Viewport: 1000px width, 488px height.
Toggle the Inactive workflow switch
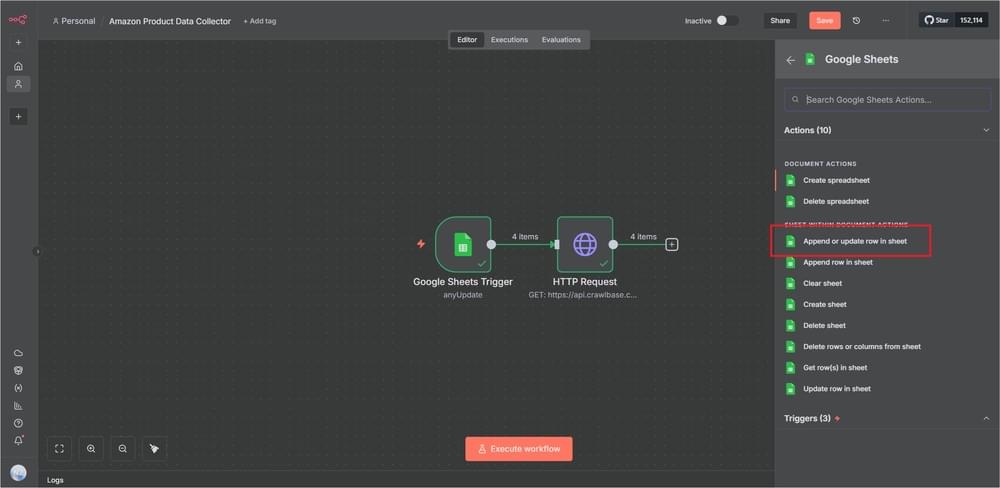click(x=727, y=20)
